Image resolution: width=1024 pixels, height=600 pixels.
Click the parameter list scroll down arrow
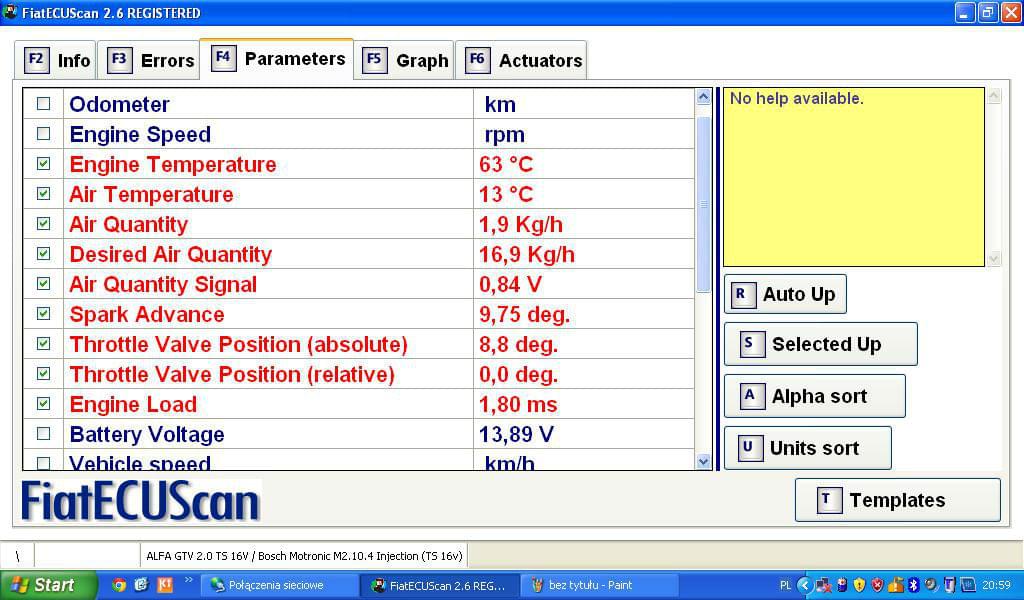pyautogui.click(x=703, y=462)
